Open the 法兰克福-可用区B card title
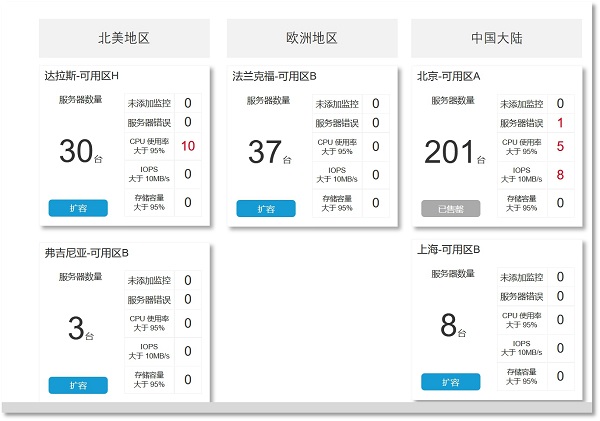Image resolution: width=600 pixels, height=421 pixels. pos(274,76)
